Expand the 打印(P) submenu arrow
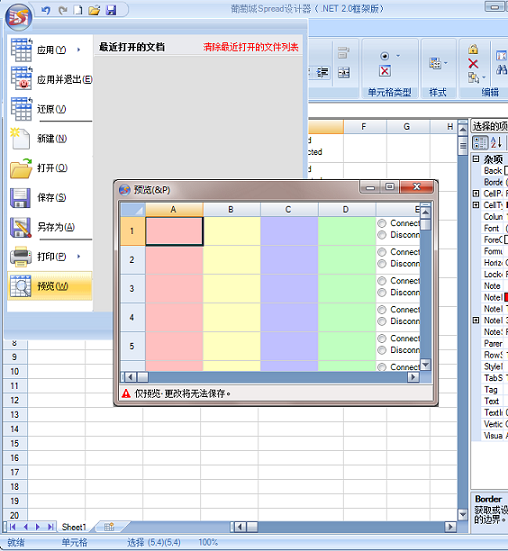This screenshot has height=551, width=508. pos(79,257)
